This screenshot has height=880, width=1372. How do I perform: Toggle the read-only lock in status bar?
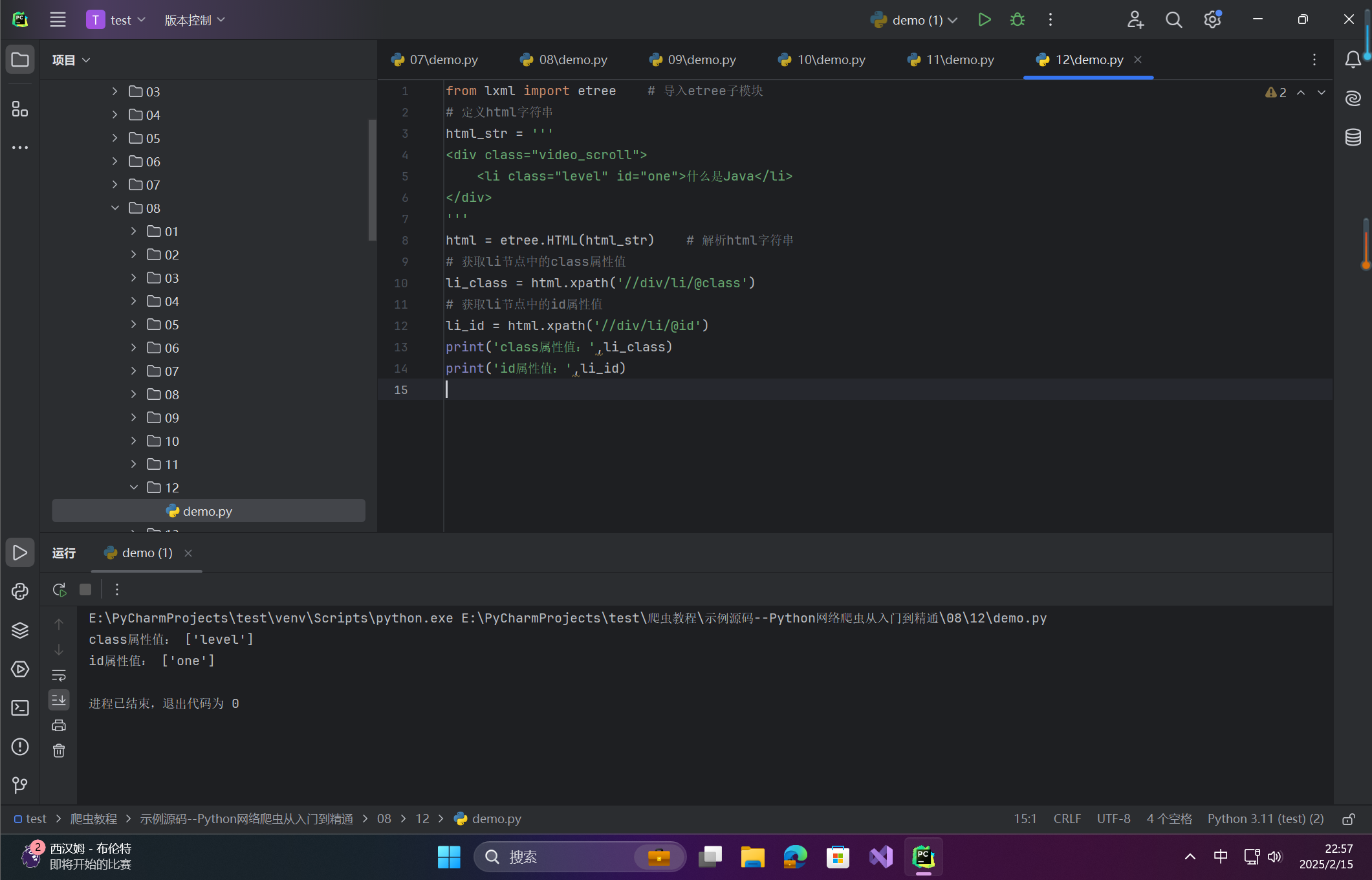pyautogui.click(x=1348, y=819)
